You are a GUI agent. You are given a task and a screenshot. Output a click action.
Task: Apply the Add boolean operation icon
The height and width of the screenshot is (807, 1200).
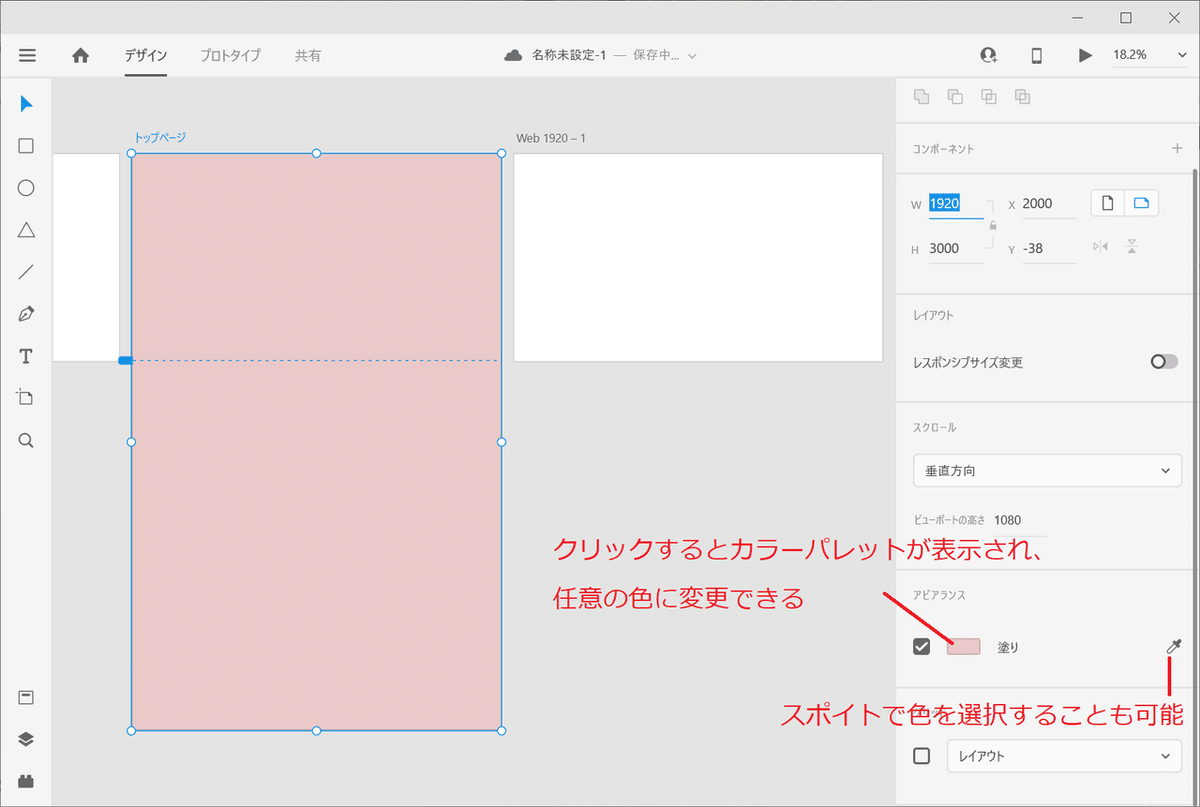[x=922, y=97]
